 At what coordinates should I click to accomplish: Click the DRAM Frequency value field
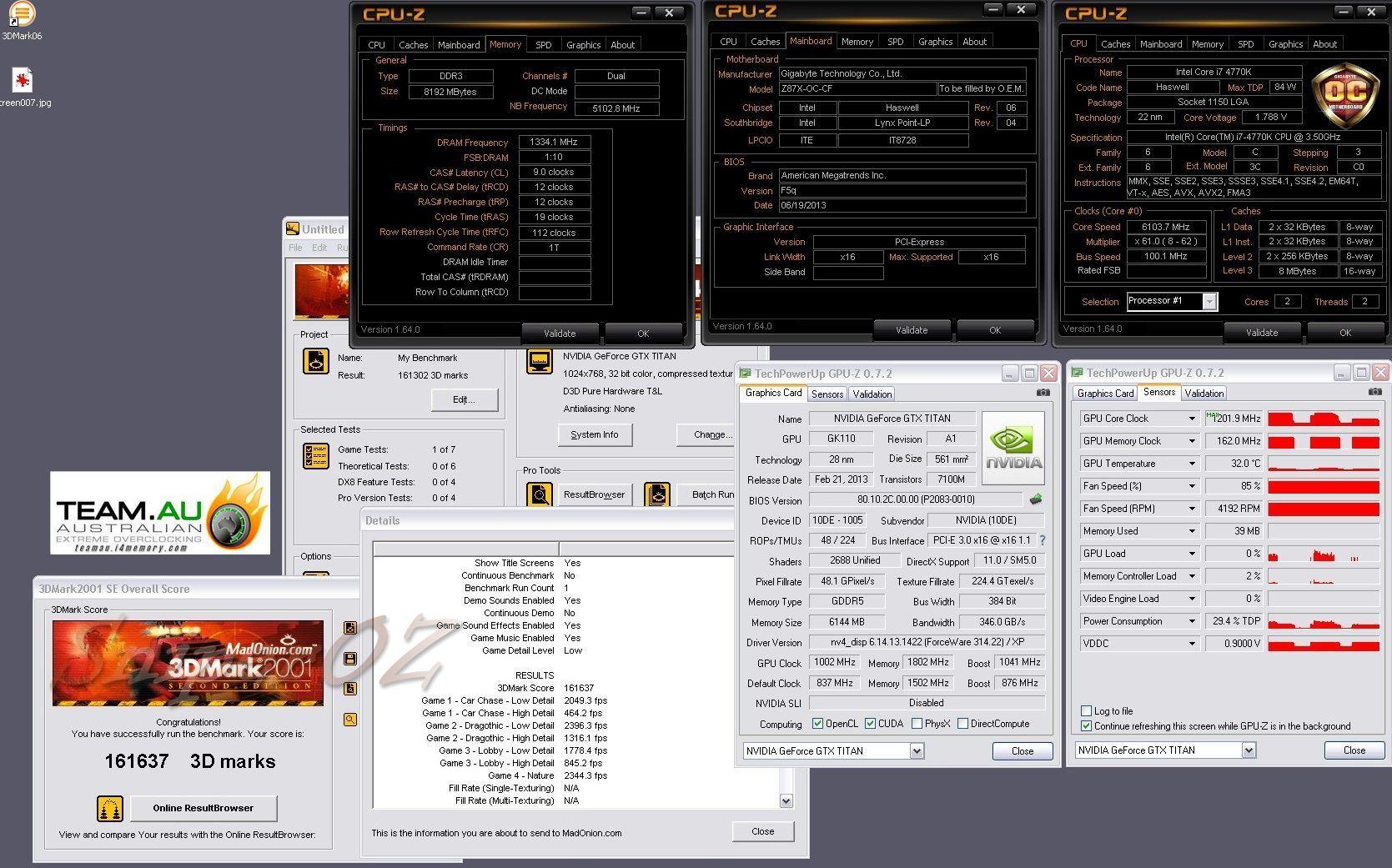click(555, 143)
